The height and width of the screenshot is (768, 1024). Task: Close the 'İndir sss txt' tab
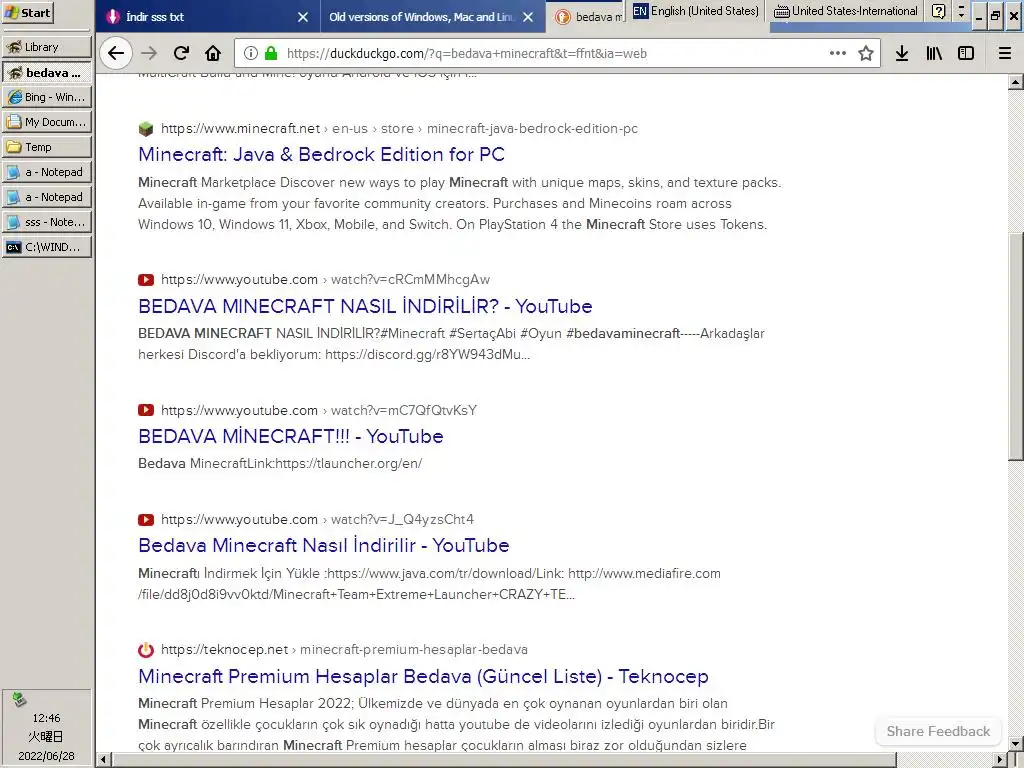(303, 17)
